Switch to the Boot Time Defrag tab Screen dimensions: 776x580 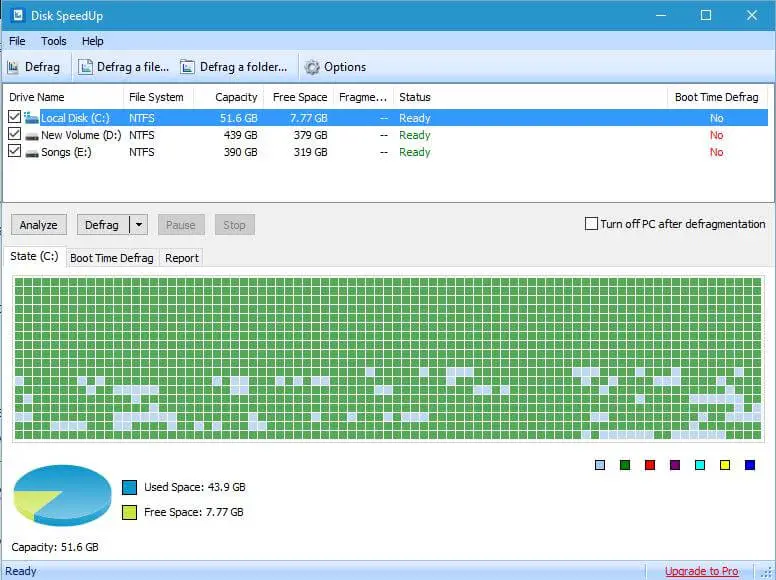[x=112, y=258]
